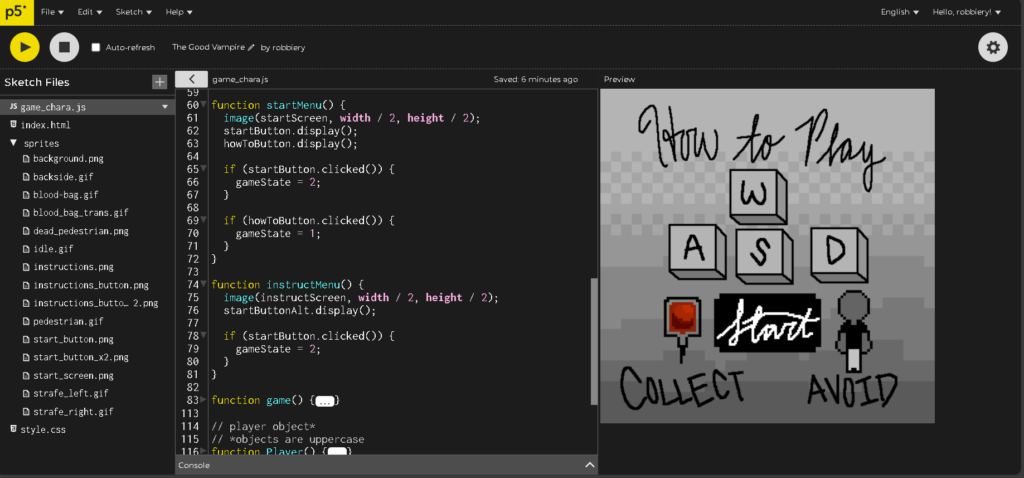Select dead_pedestrian.png file
Screen dimensions: 1024x478
click(81, 231)
